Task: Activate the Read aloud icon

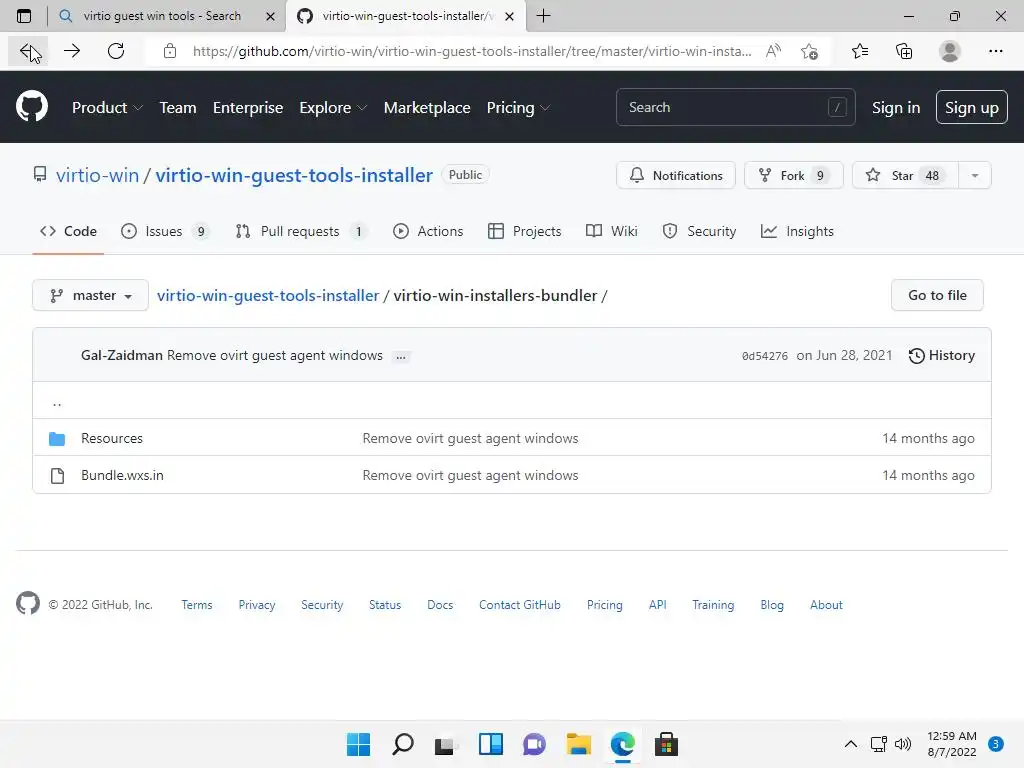Action: (773, 51)
